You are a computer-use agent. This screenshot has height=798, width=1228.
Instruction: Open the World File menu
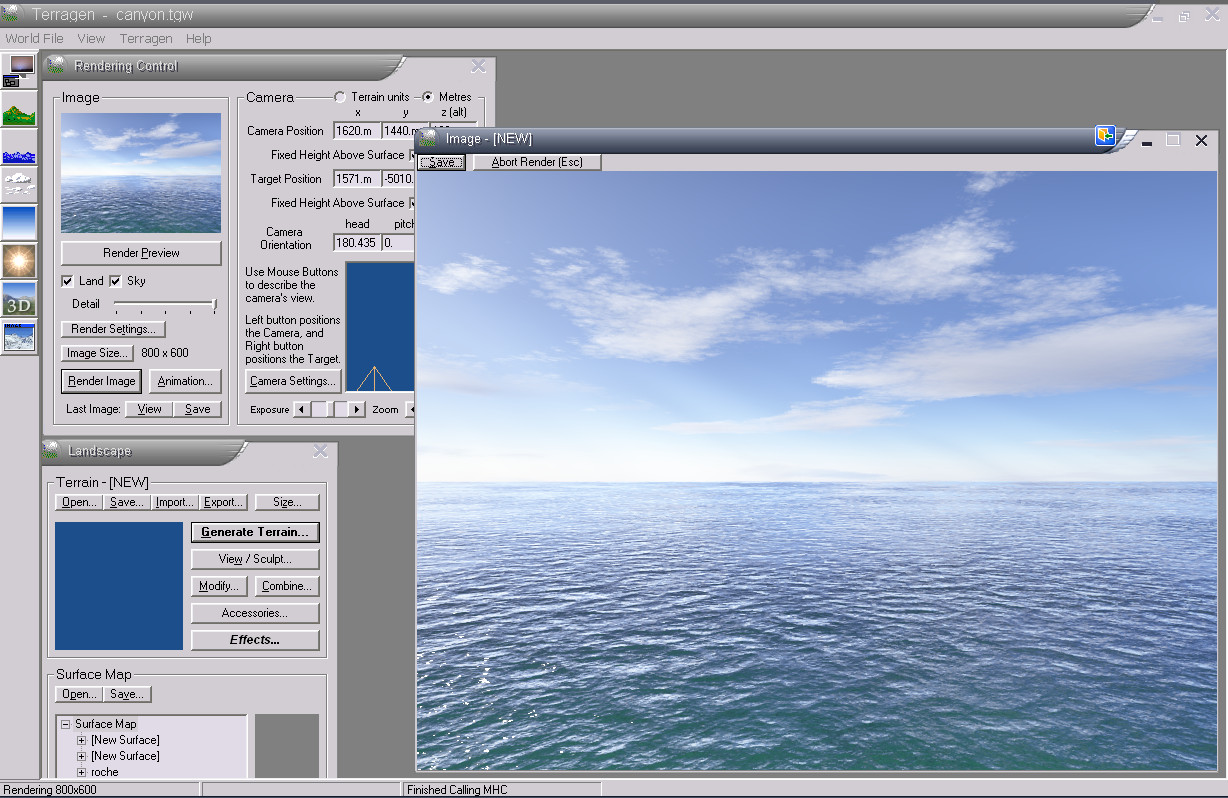(x=34, y=38)
